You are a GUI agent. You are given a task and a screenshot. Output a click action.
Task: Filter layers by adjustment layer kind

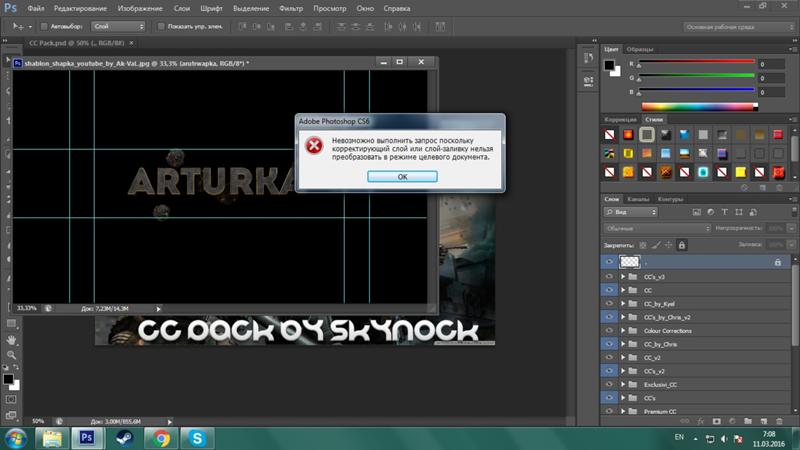[x=710, y=212]
